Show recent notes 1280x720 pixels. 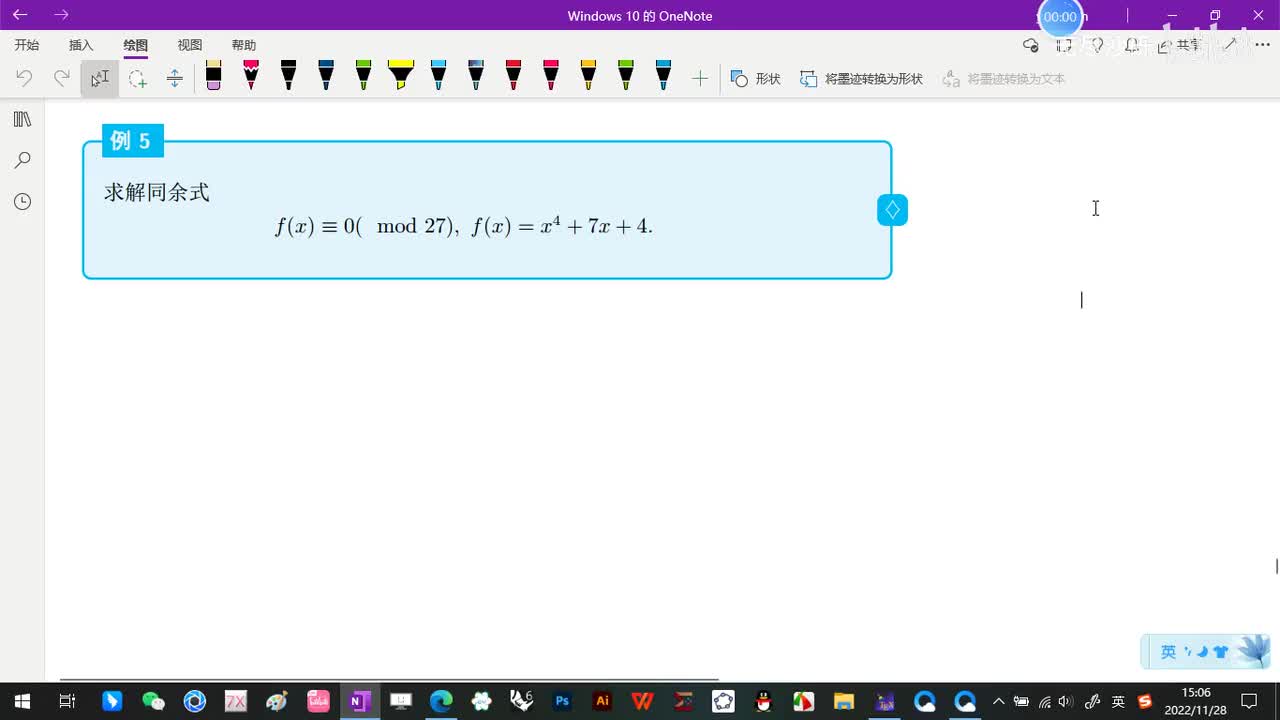(x=22, y=201)
